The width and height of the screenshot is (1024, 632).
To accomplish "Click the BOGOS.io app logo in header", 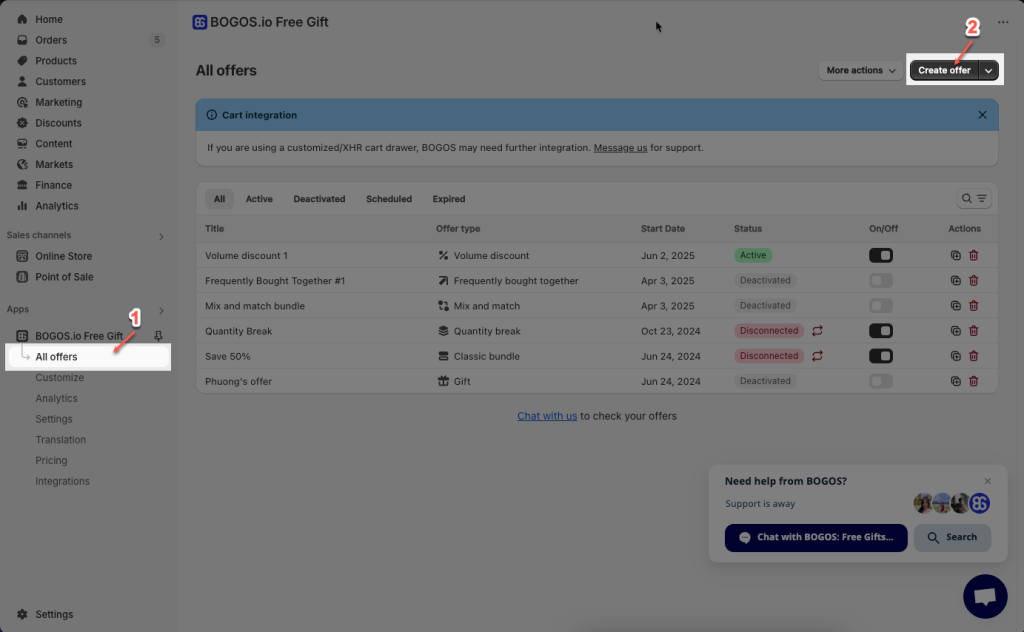I will [x=199, y=22].
